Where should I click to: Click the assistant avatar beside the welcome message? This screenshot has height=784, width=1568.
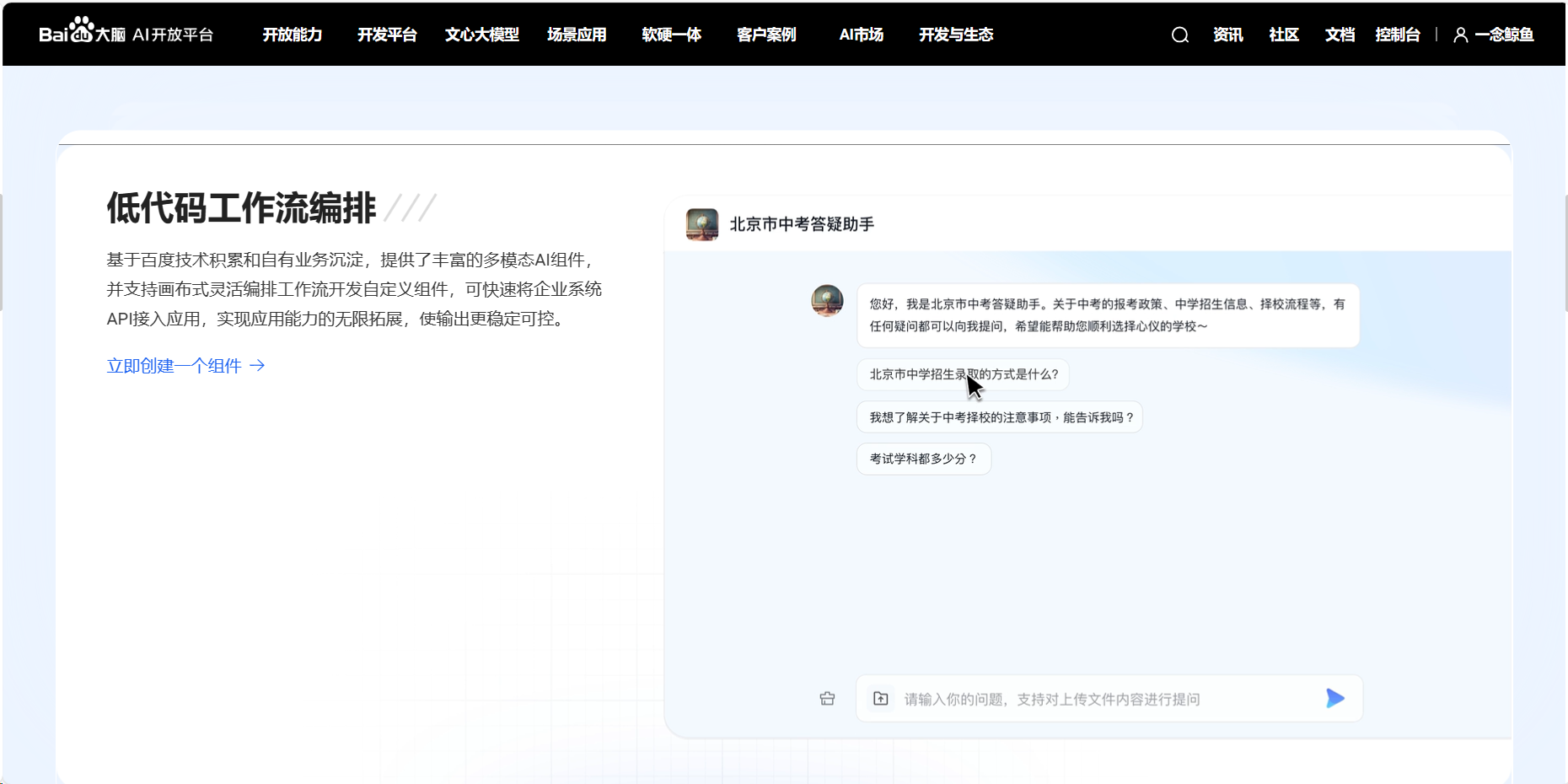pyautogui.click(x=827, y=300)
